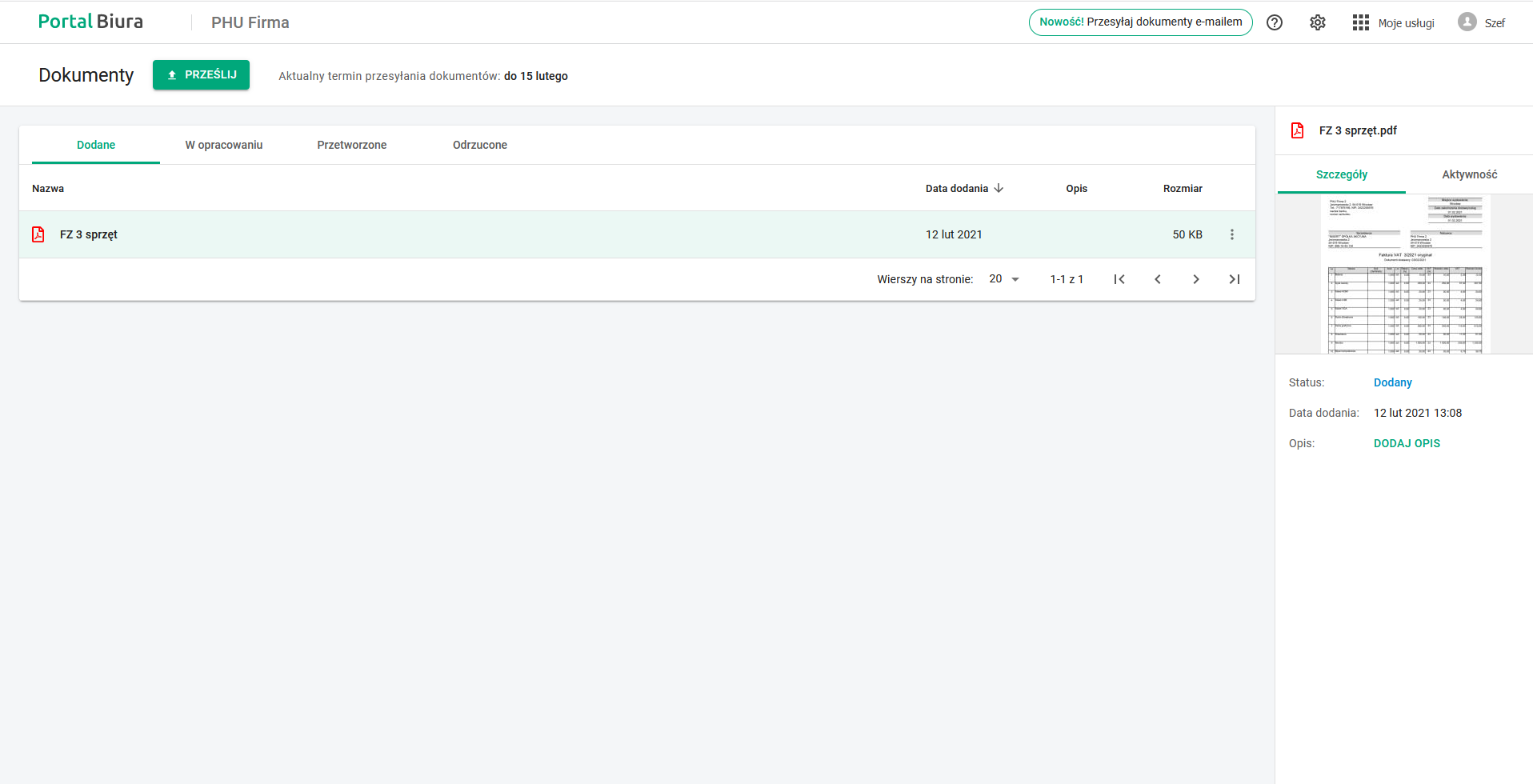Go to the next page arrow
Viewport: 1533px width, 784px height.
pyautogui.click(x=1196, y=279)
